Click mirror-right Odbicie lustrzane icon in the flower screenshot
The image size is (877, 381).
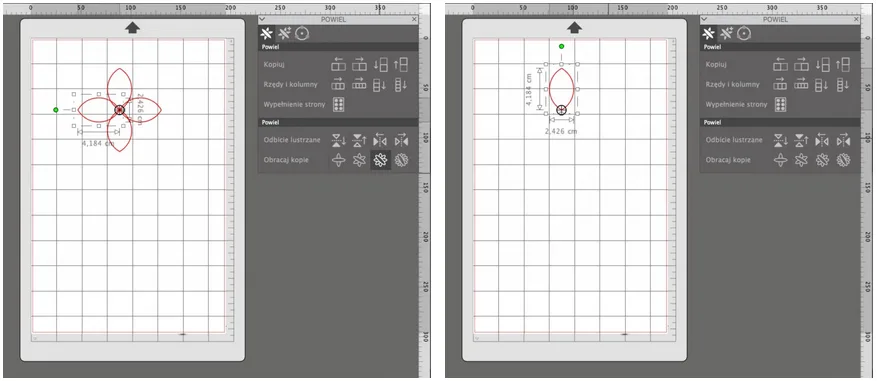click(401, 140)
